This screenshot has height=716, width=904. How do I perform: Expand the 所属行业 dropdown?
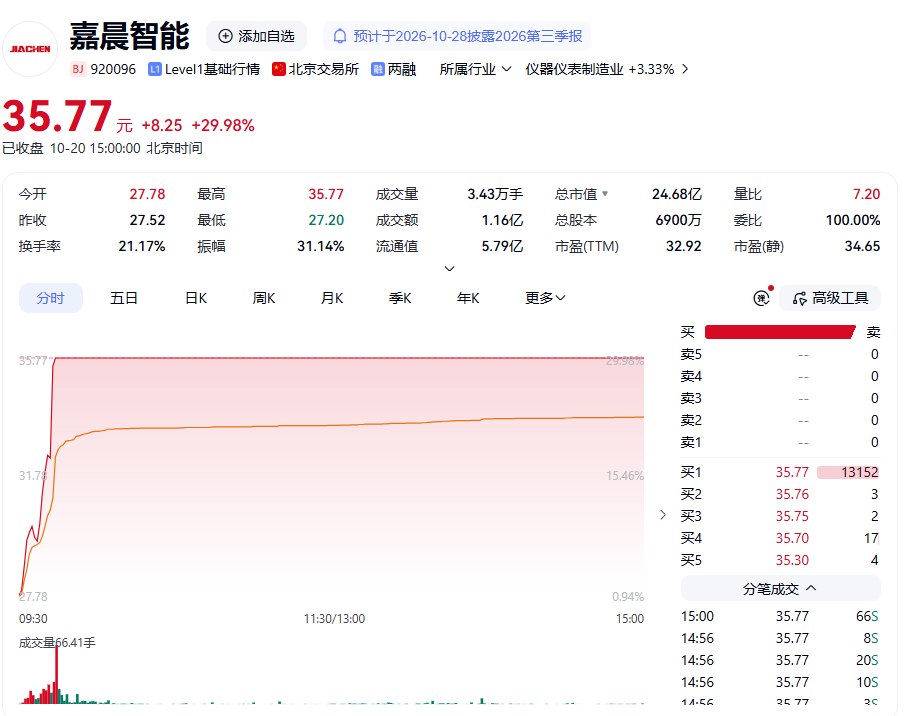tap(475, 69)
